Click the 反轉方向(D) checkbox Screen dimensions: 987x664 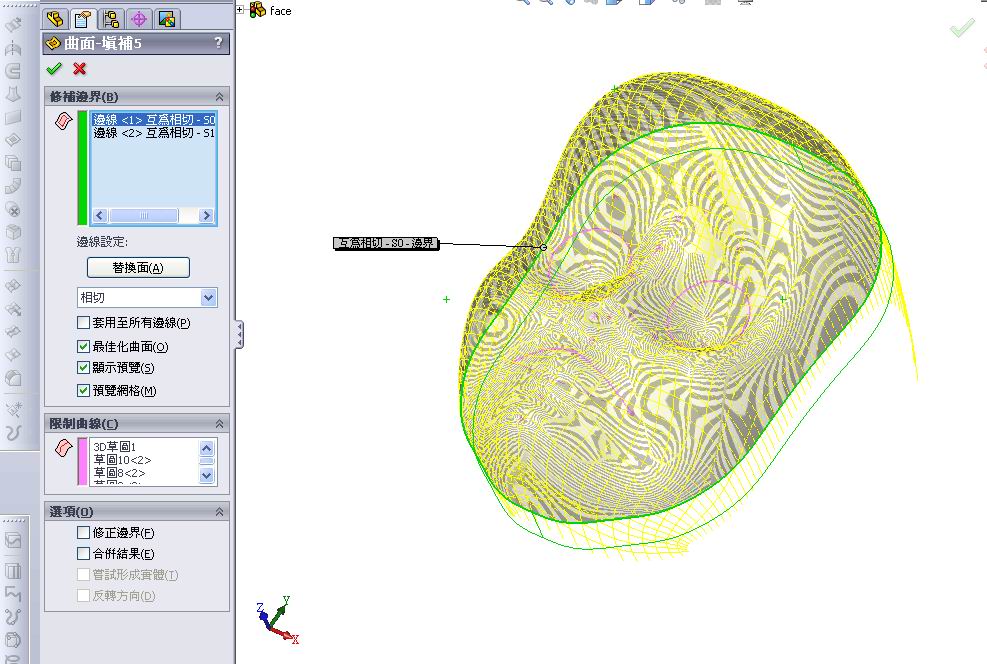(83, 595)
